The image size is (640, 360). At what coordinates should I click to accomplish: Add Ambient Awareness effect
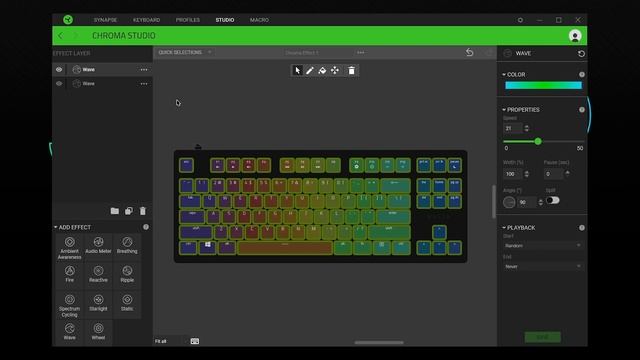click(x=69, y=247)
